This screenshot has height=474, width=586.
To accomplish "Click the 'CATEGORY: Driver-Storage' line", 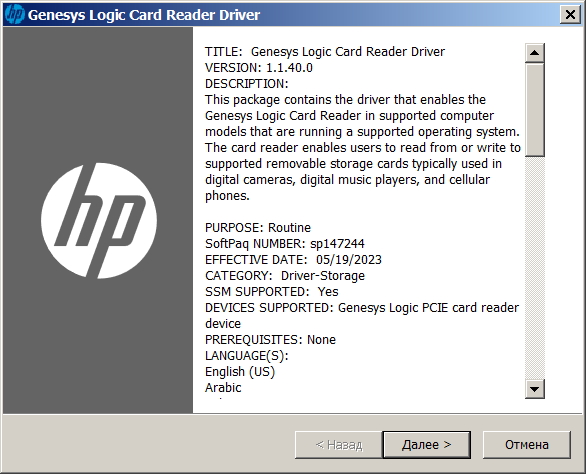I will [x=285, y=276].
